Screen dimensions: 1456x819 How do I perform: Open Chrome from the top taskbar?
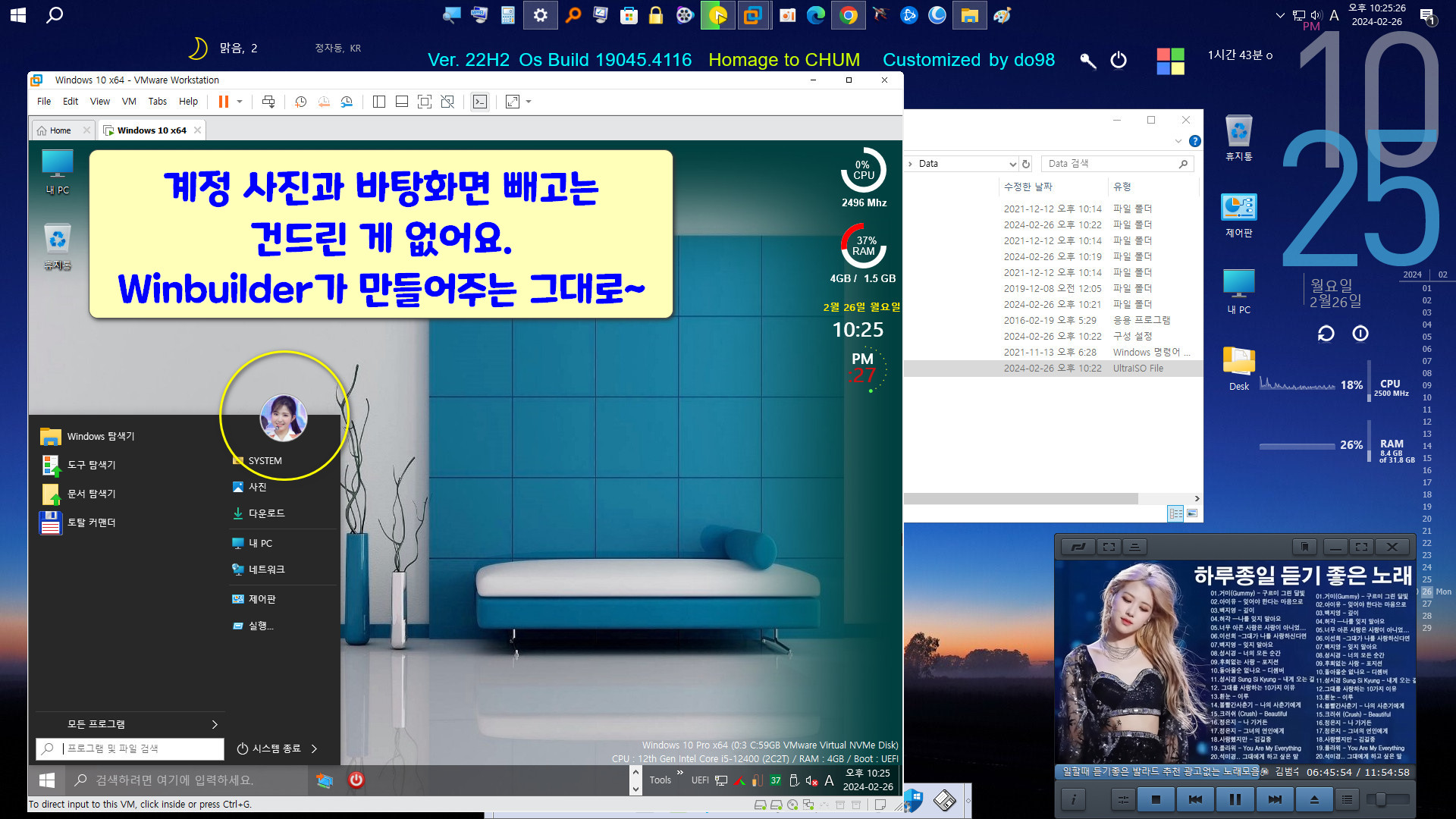849,15
